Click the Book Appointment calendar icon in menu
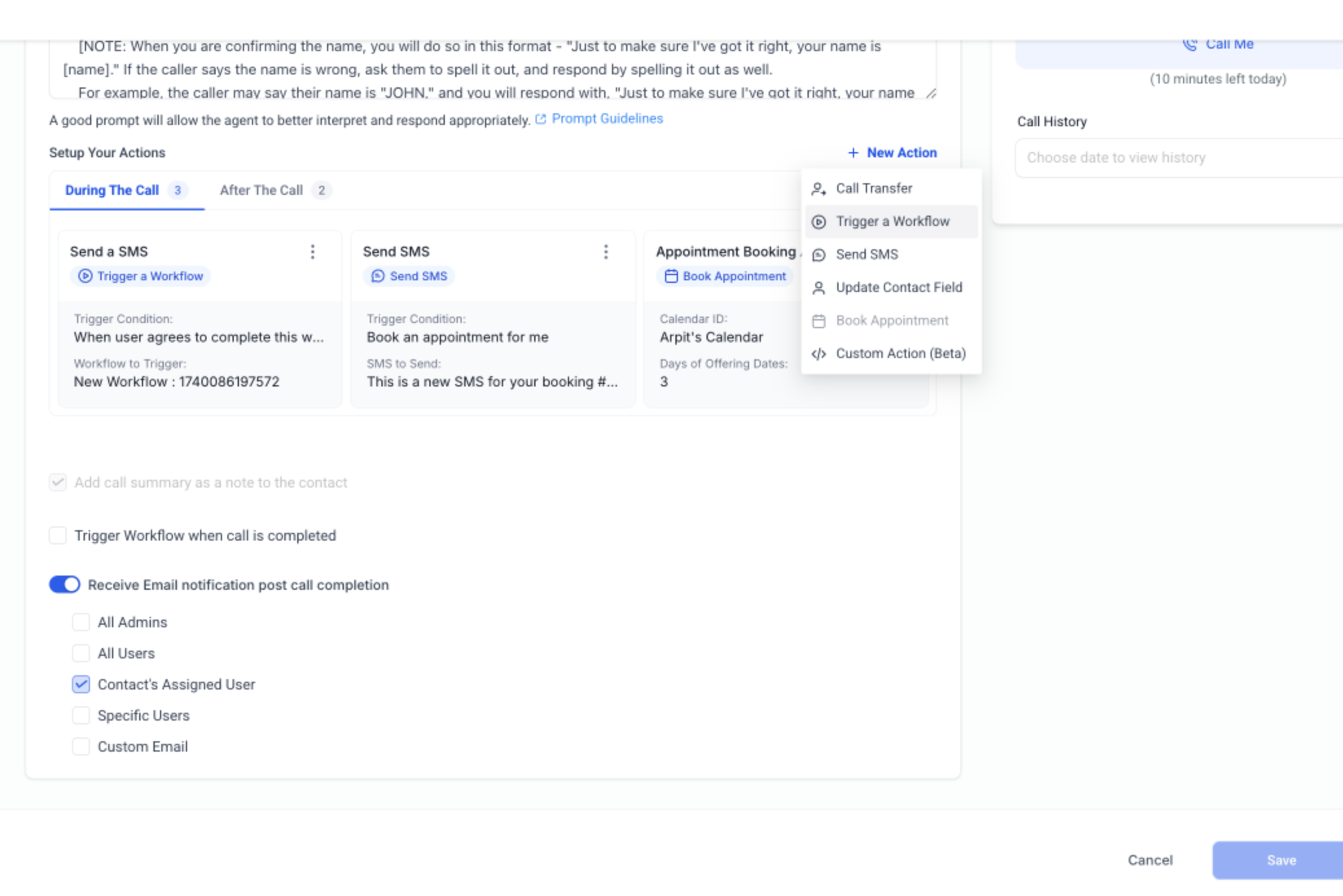 click(x=818, y=320)
